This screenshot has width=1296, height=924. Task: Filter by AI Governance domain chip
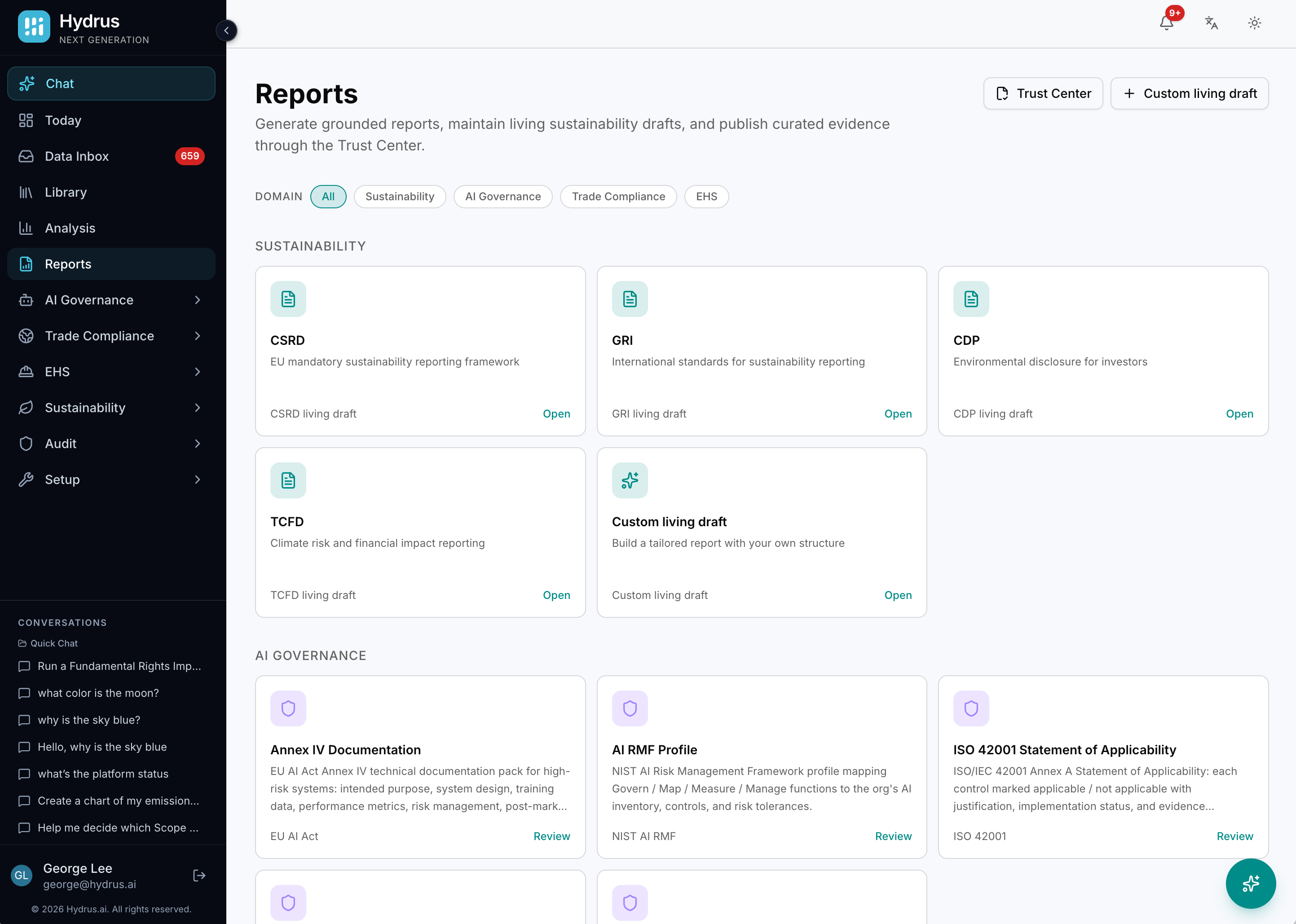pyautogui.click(x=503, y=196)
